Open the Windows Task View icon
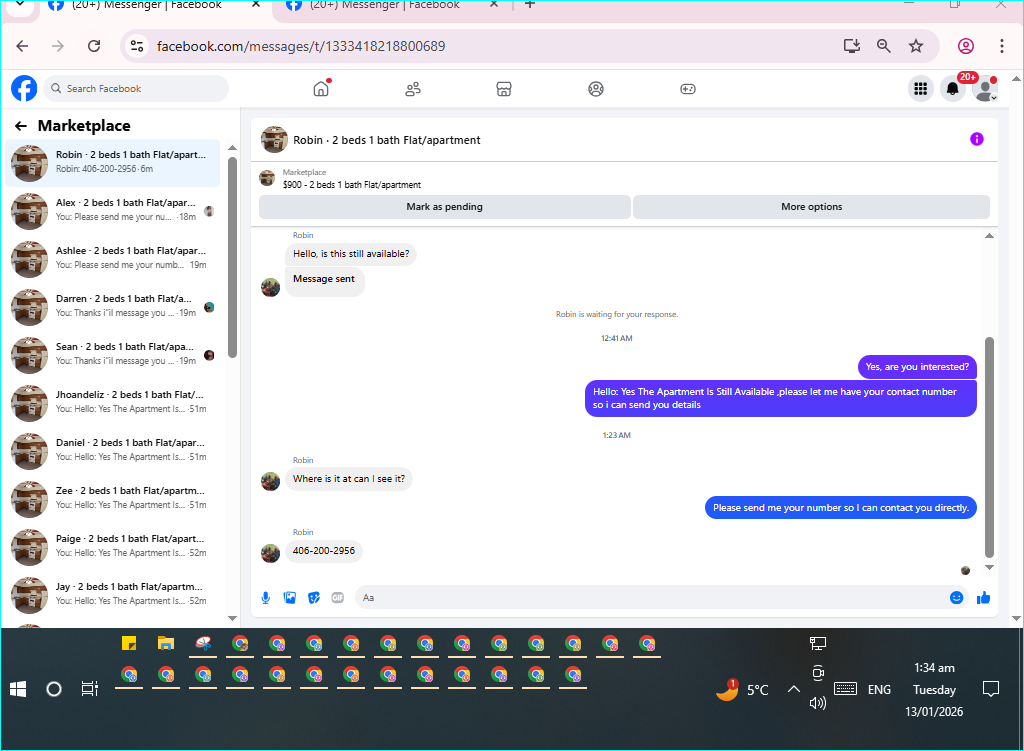This screenshot has height=751, width=1024. tap(89, 689)
